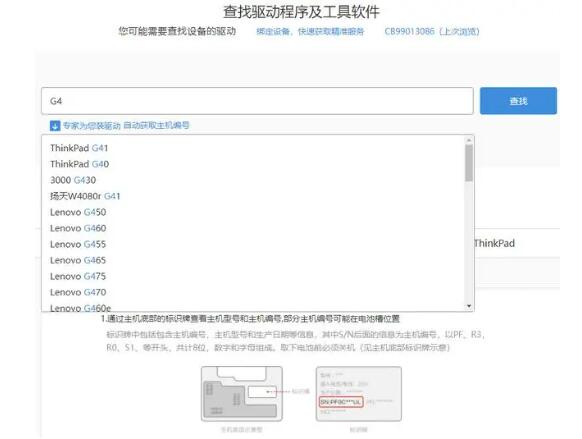Open the 专家为您装驱动 自动获取主机编号 link
Image resolution: width=582 pixels, height=439 pixels.
click(126, 125)
